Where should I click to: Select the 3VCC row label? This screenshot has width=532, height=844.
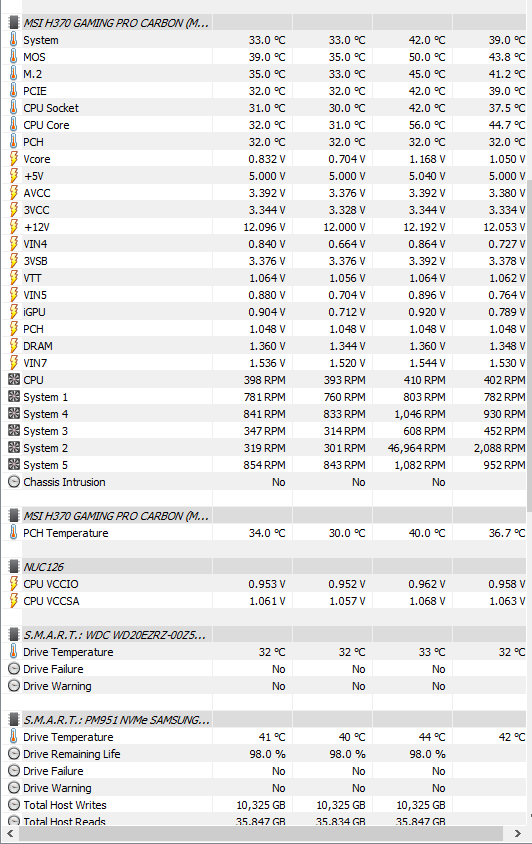[x=36, y=210]
